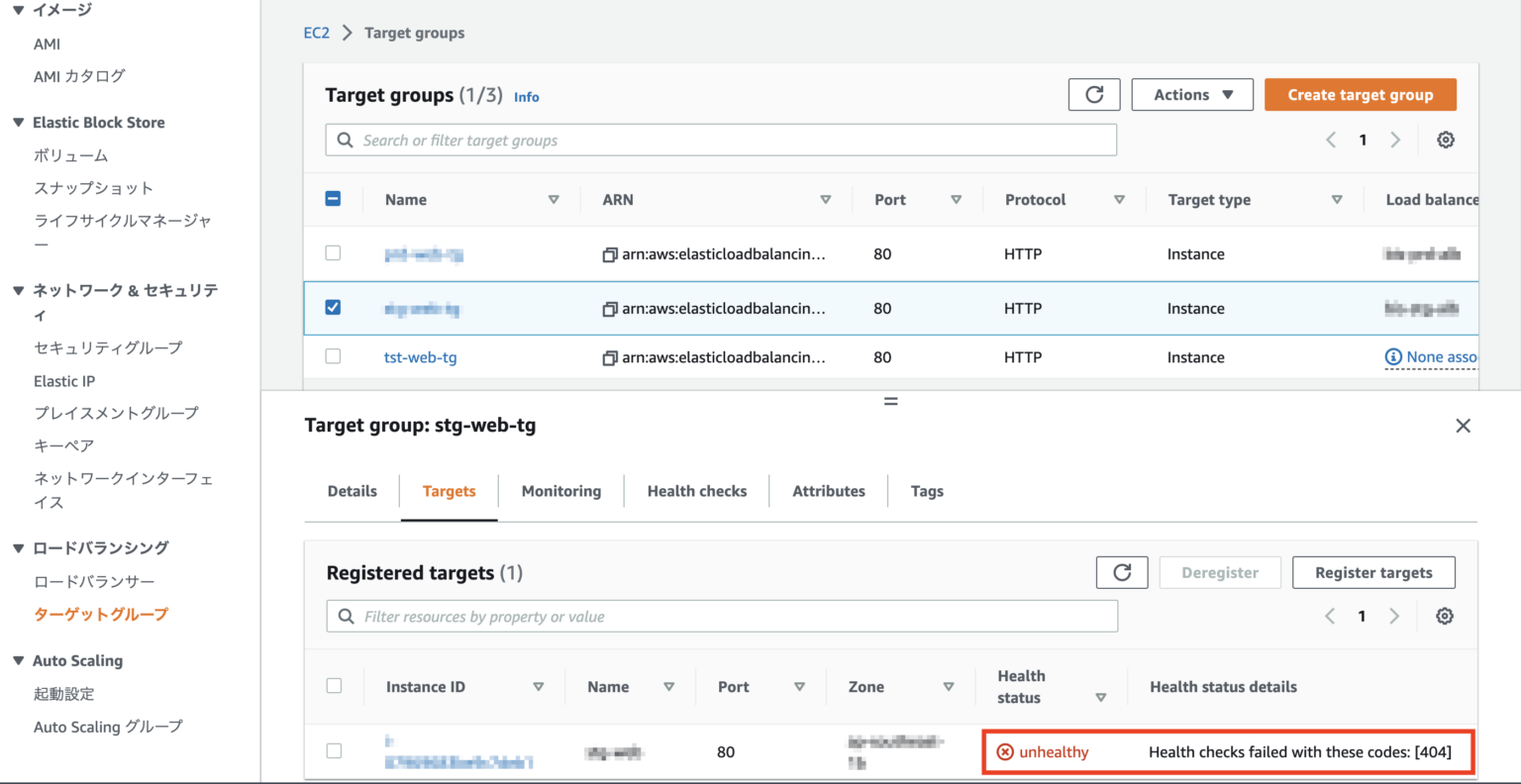Refresh the Registered targets list
Screen dimensions: 1521x784
coord(1121,571)
